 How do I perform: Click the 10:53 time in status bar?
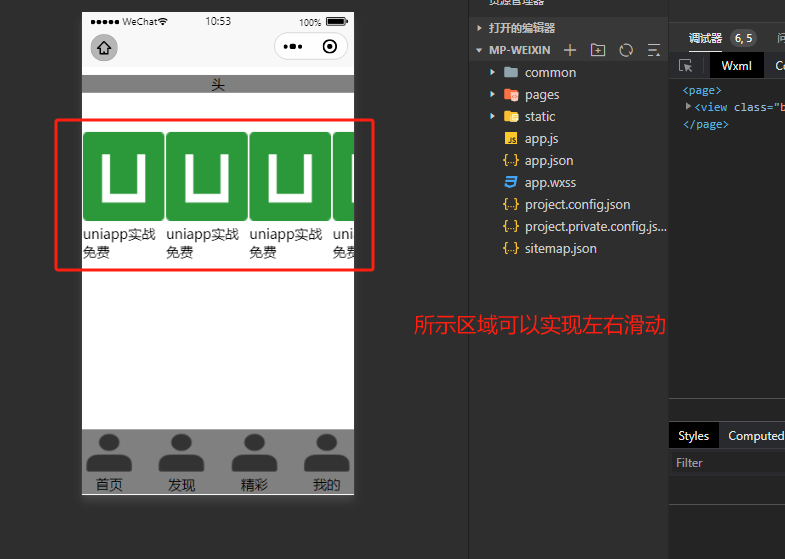(218, 21)
